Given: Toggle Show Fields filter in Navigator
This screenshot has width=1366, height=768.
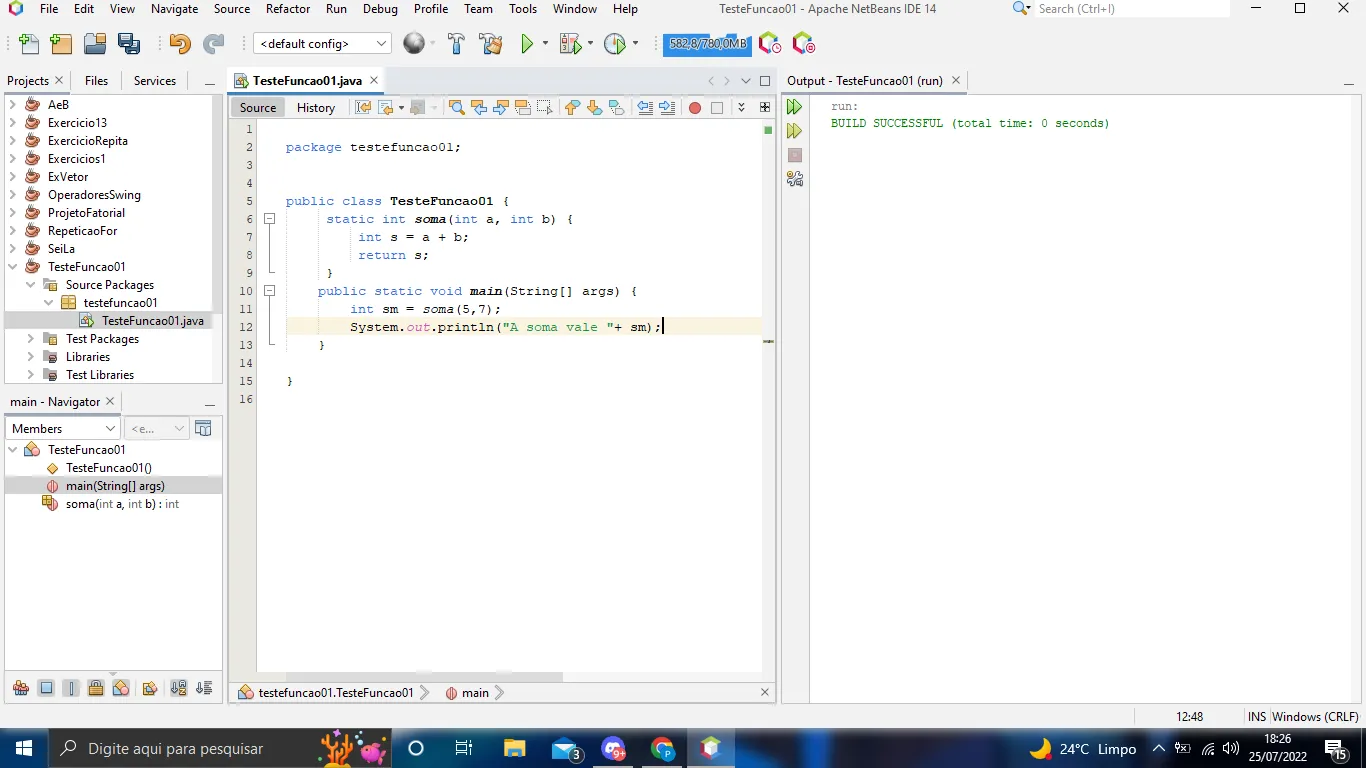Looking at the screenshot, I should click(46, 688).
